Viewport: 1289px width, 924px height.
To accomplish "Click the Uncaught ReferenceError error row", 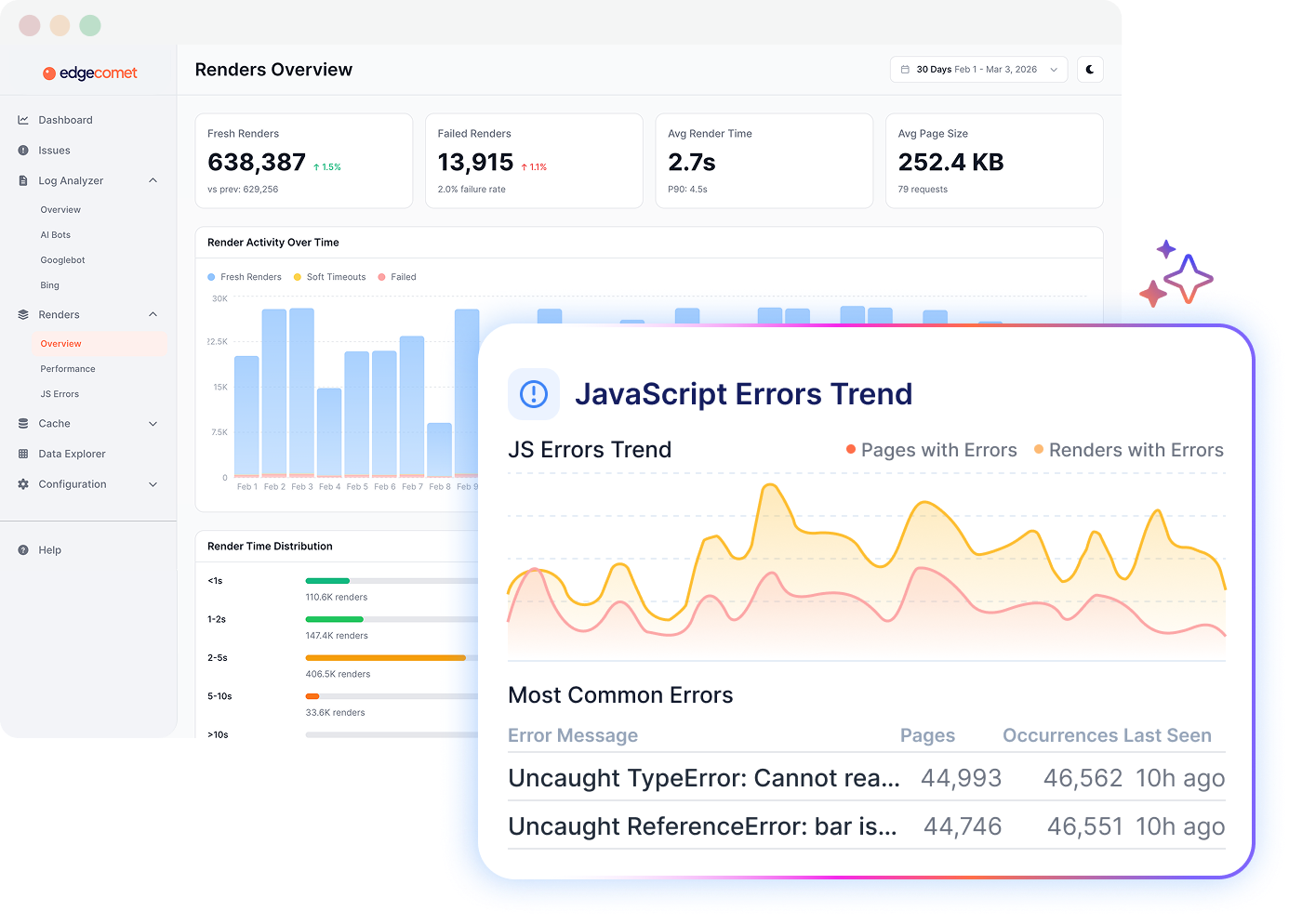I will tap(867, 826).
